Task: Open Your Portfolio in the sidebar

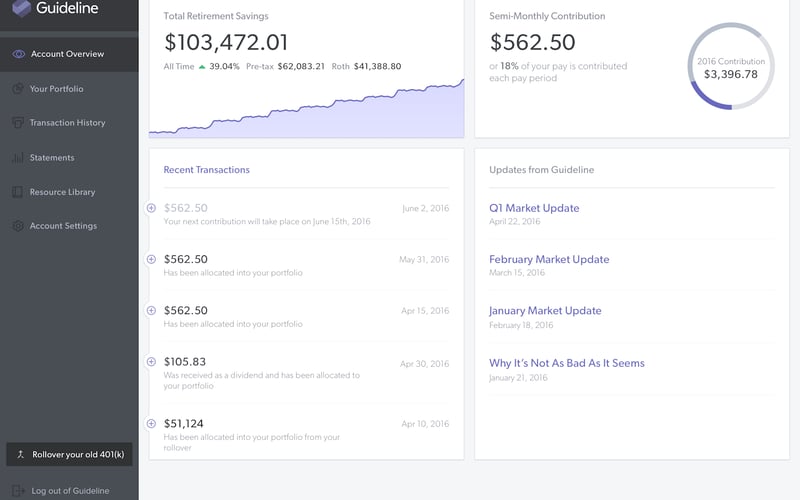Action: point(56,89)
